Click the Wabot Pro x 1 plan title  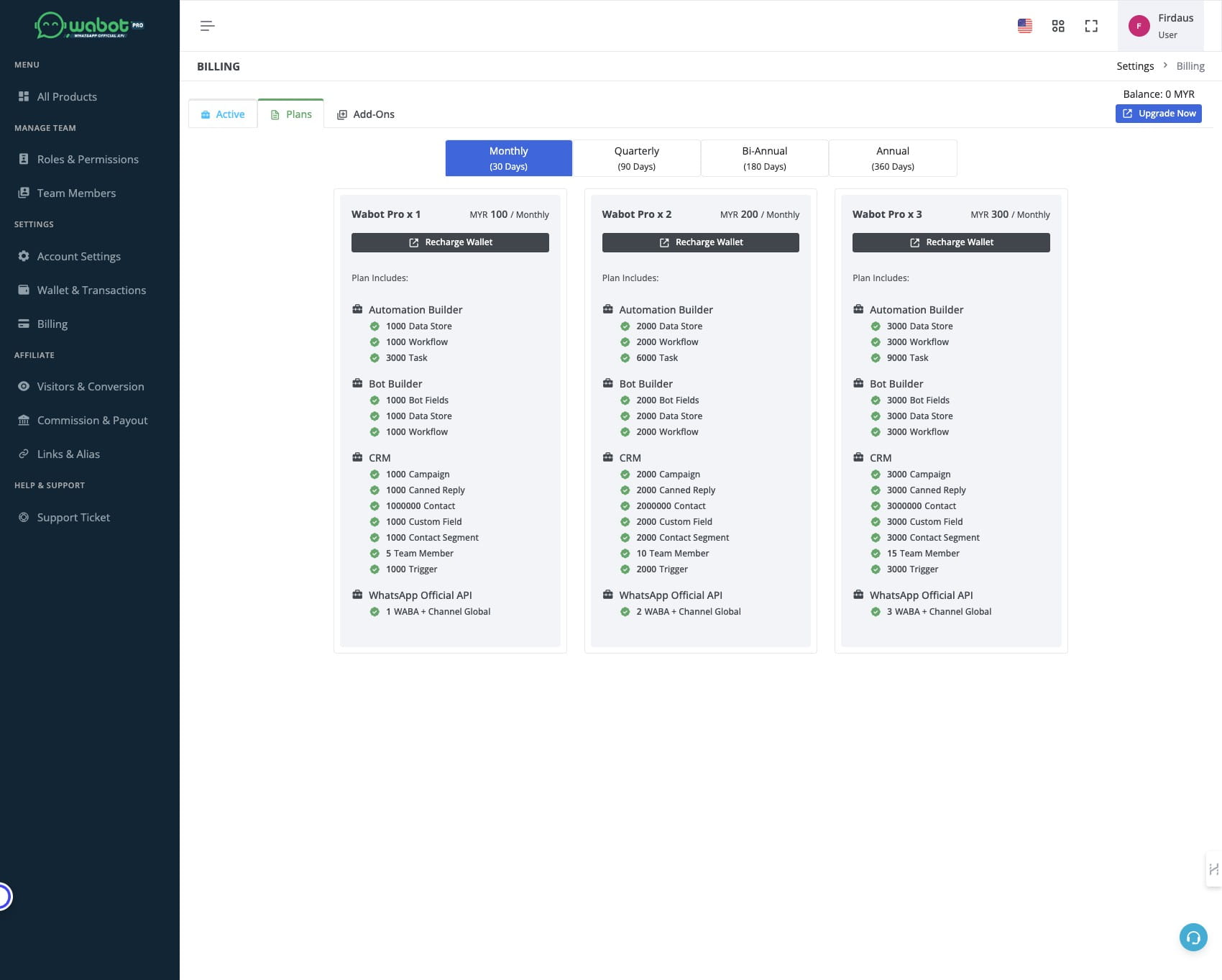pyautogui.click(x=386, y=214)
